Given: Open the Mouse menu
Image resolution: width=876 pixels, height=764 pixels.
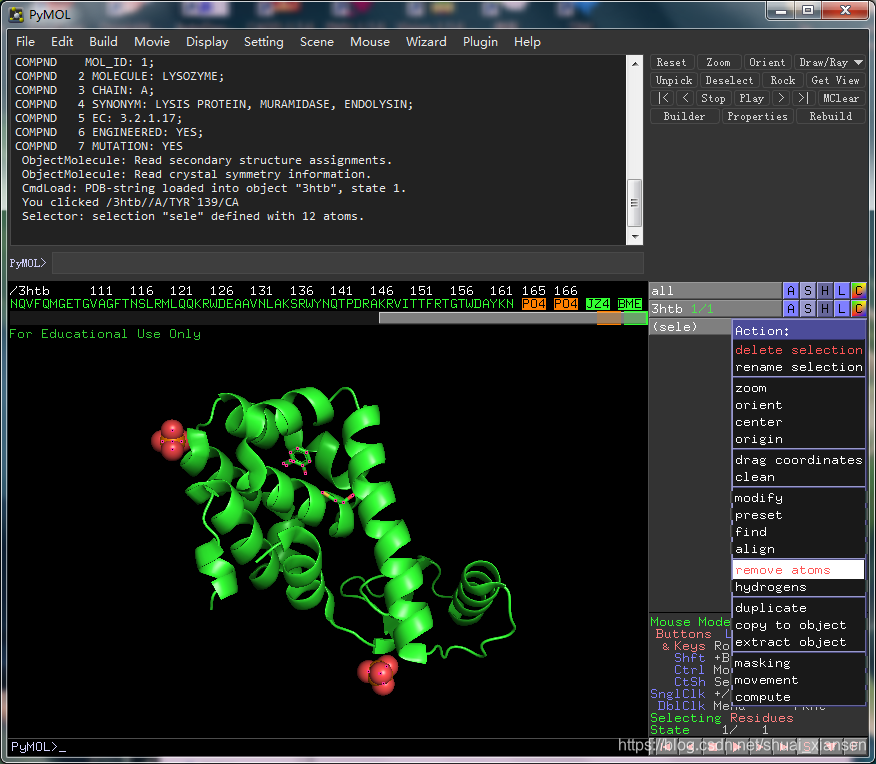Looking at the screenshot, I should point(370,42).
